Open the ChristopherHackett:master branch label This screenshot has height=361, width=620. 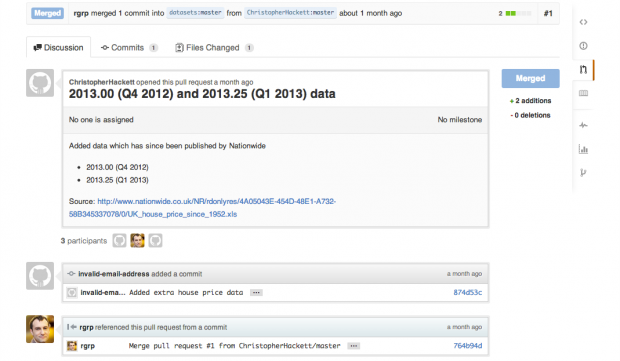290,13
